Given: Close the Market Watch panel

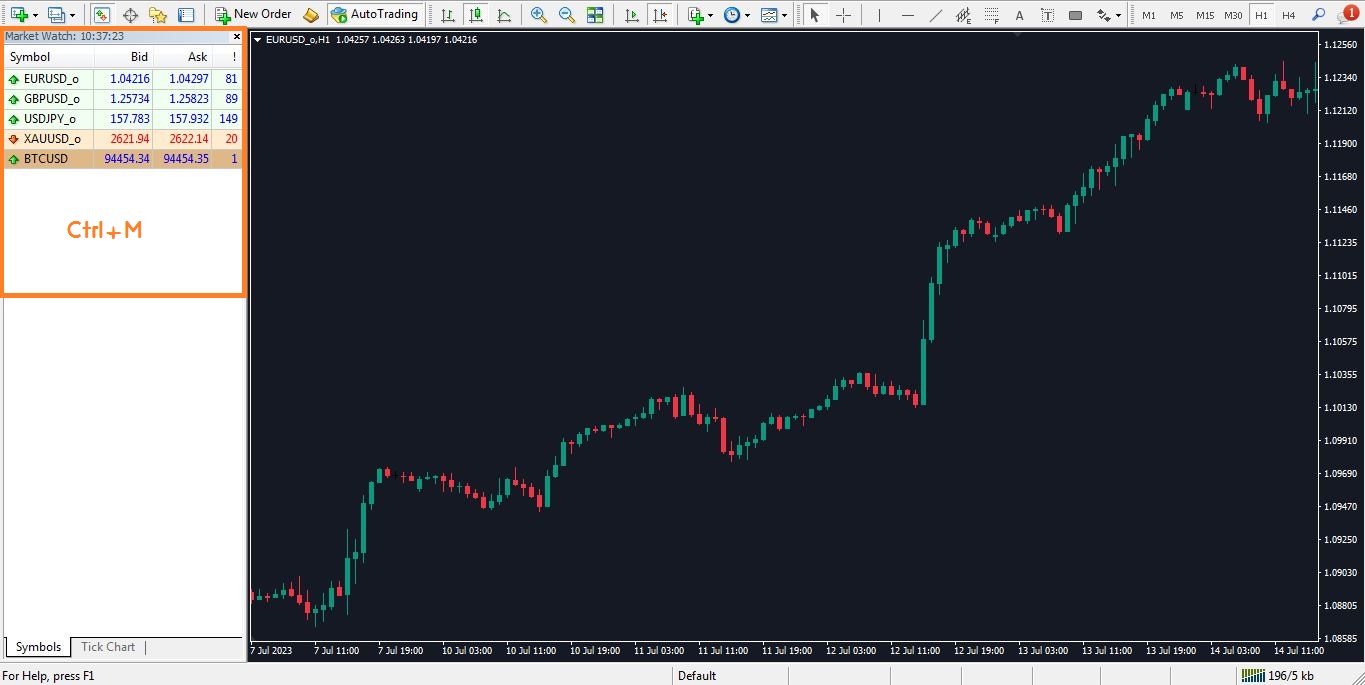Looking at the screenshot, I should pyautogui.click(x=237, y=36).
